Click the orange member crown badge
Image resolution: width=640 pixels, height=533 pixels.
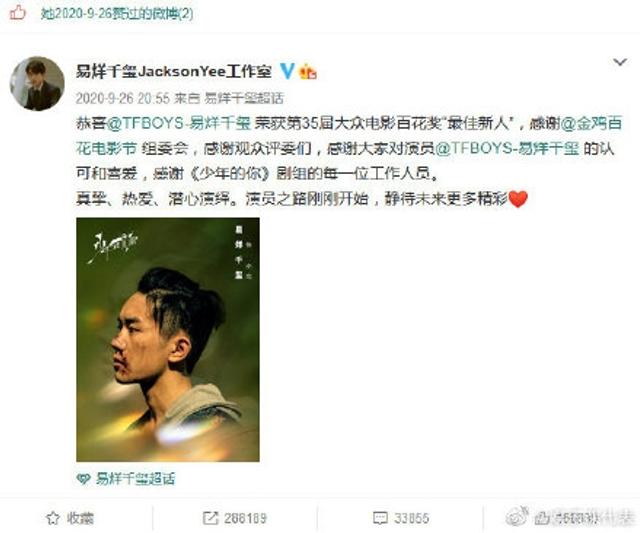308,72
